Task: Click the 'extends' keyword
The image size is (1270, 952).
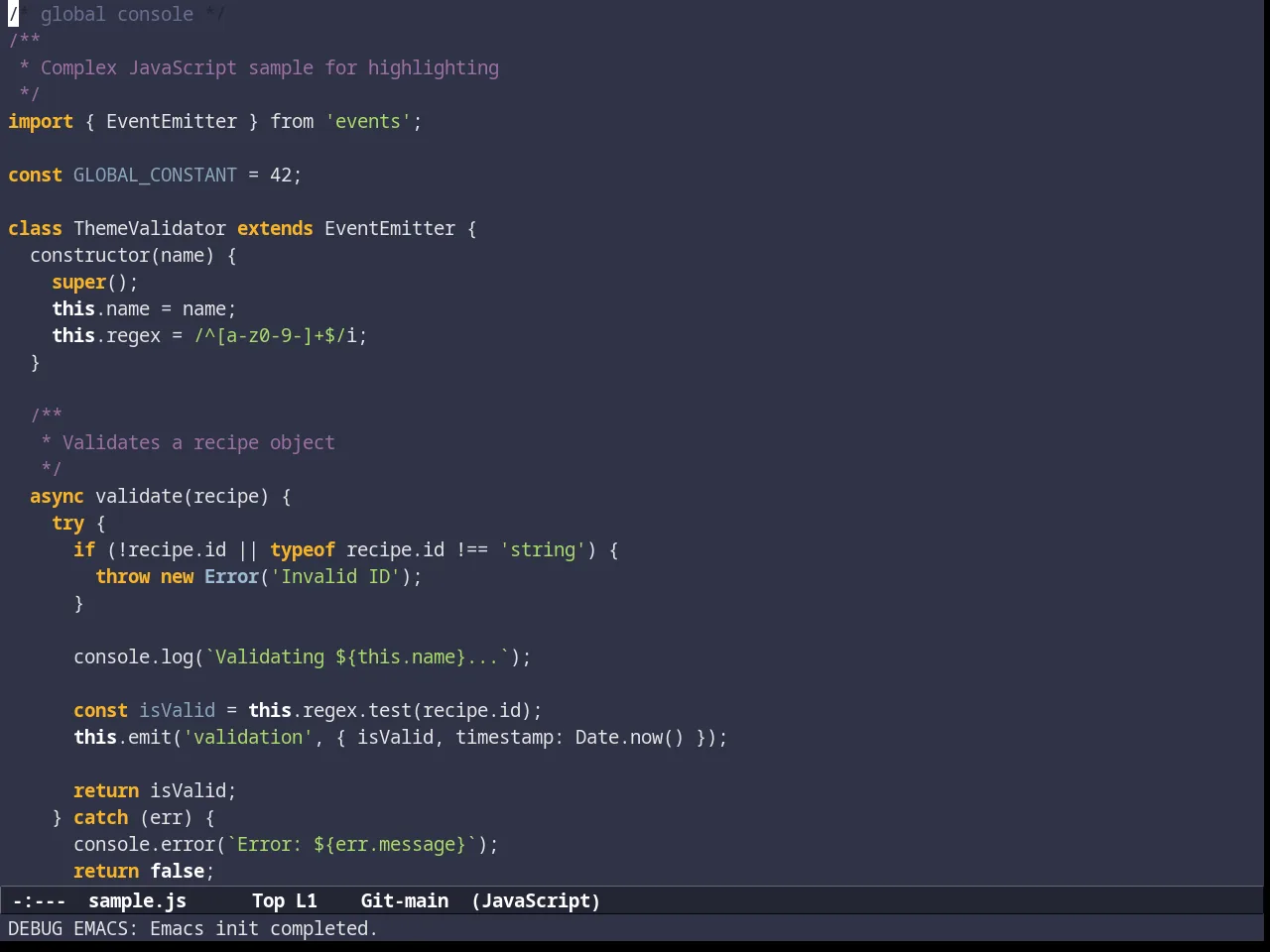Action: [275, 228]
